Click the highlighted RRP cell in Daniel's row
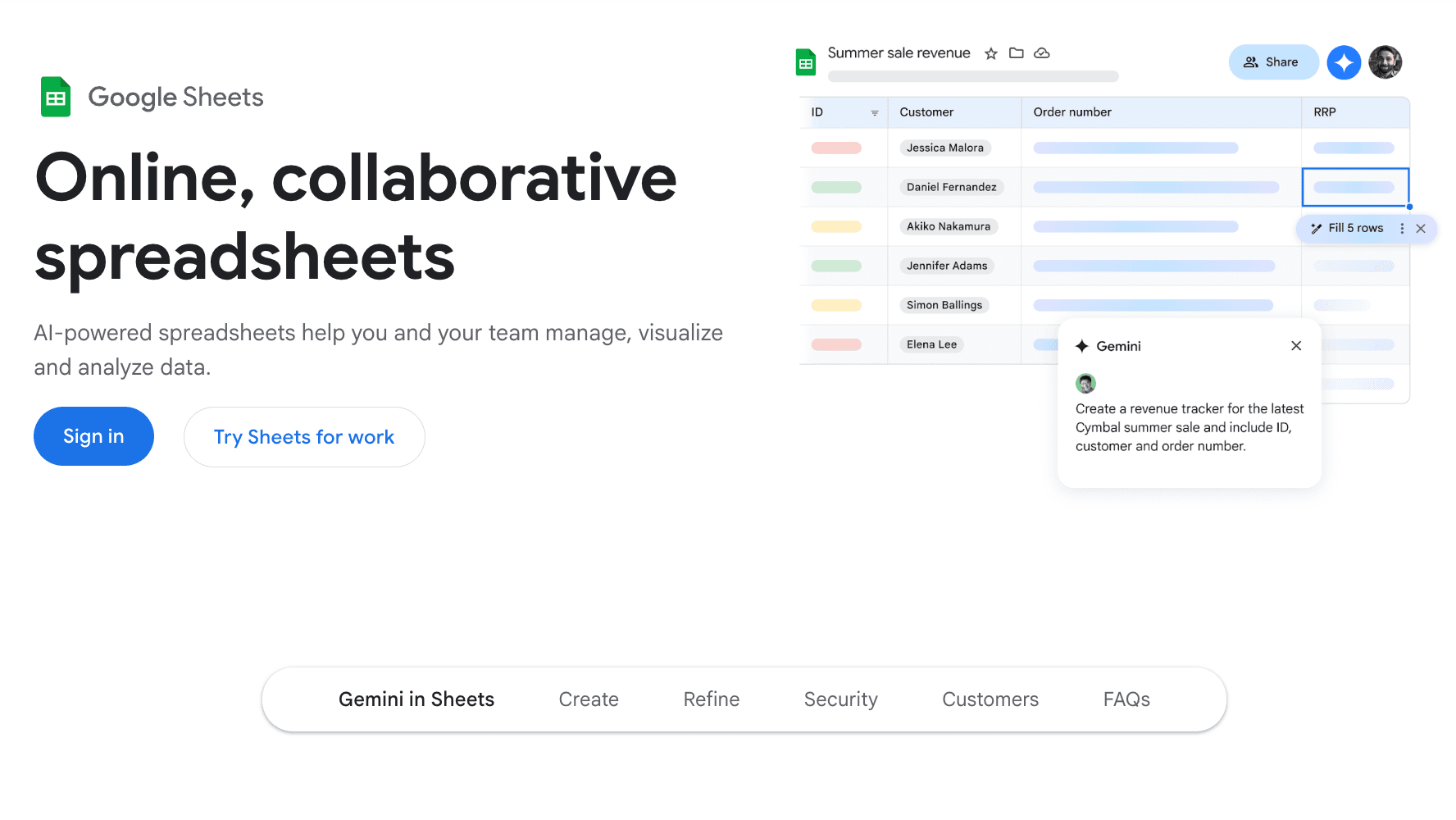The image size is (1456, 820). pyautogui.click(x=1355, y=187)
